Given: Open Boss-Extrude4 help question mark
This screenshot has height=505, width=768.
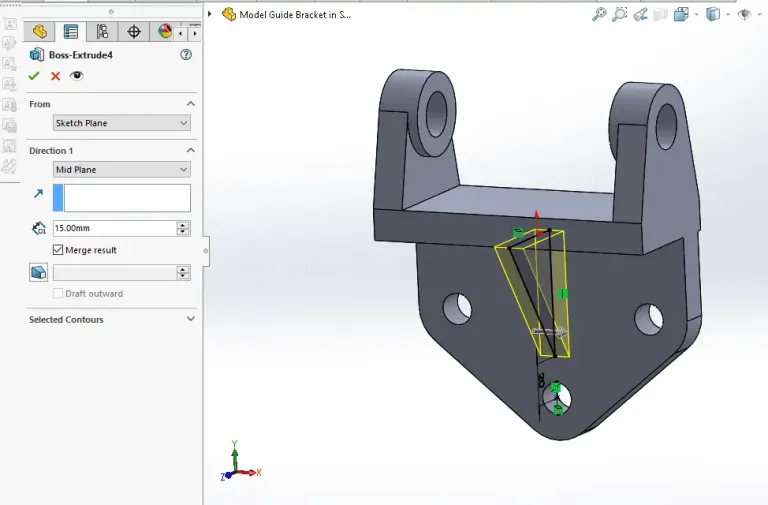Looking at the screenshot, I should coord(185,55).
